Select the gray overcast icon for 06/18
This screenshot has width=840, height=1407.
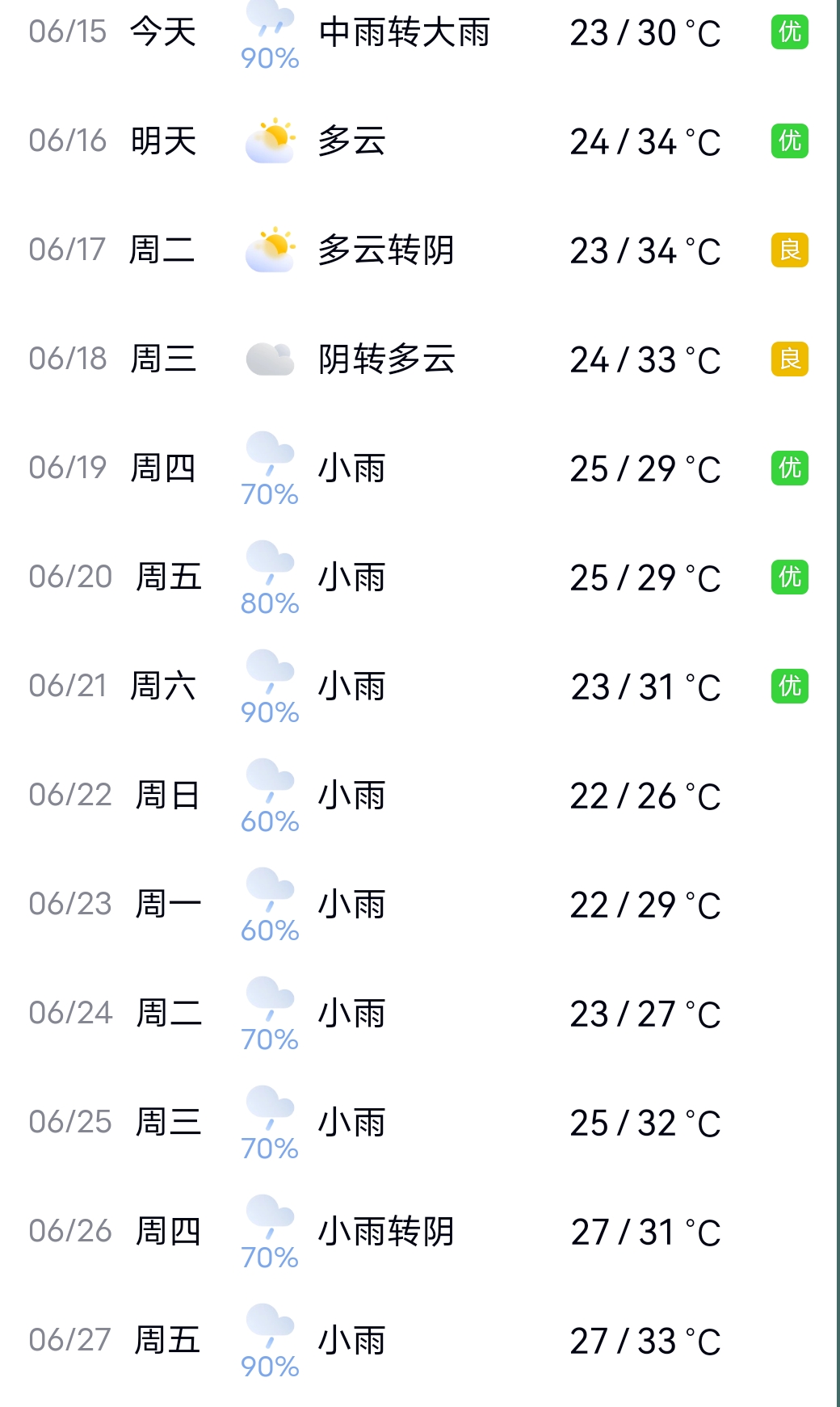coord(270,359)
